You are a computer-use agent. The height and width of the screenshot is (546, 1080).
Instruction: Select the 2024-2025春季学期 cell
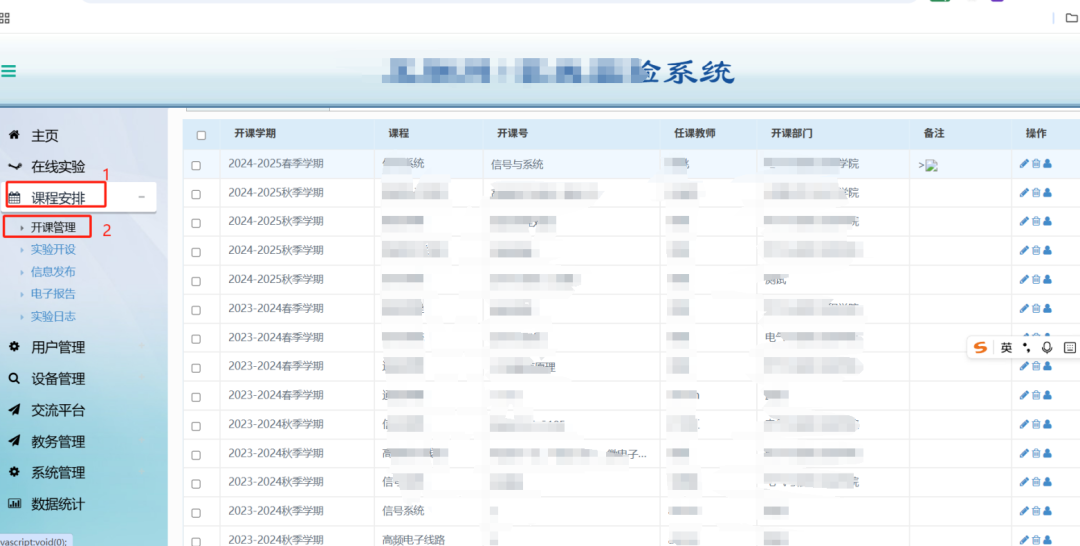276,164
